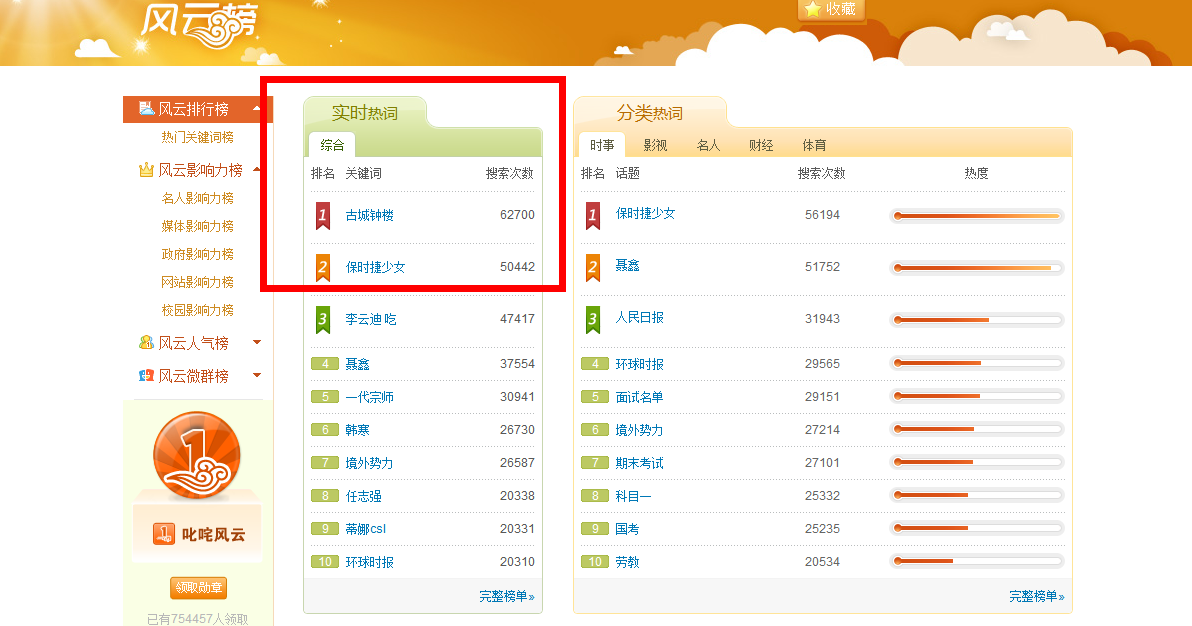The height and width of the screenshot is (626, 1192).
Task: Click the large orange number-one medal badge
Action: (x=197, y=455)
